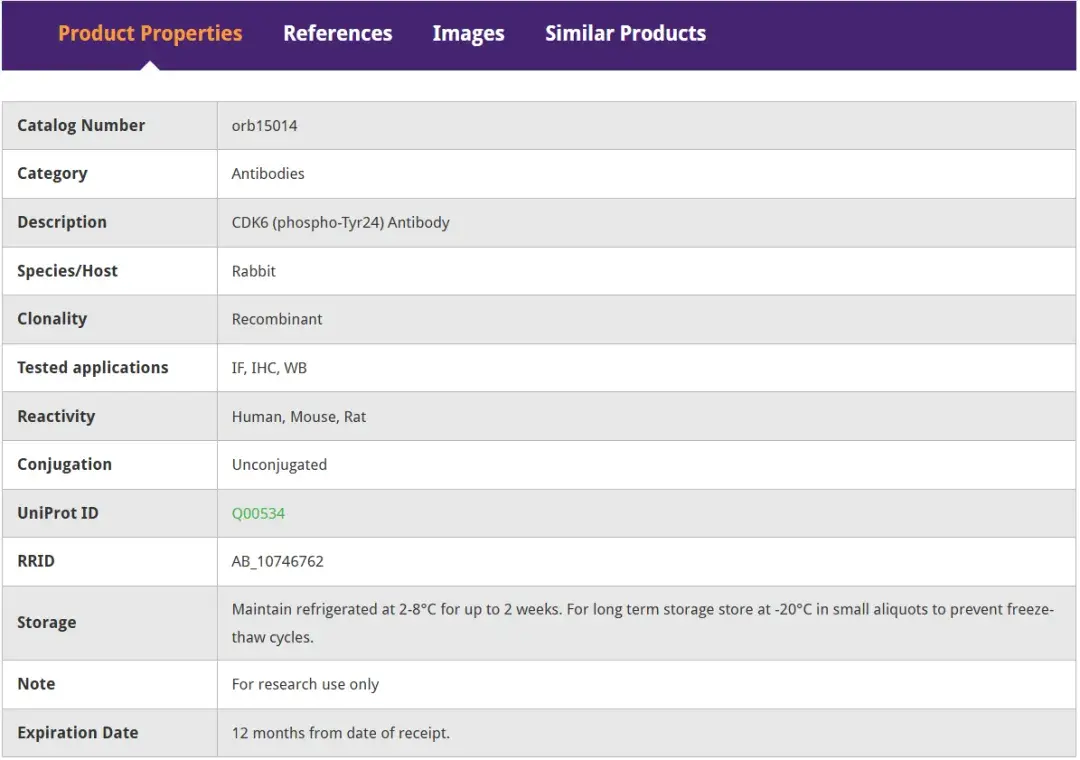Switch to the References tab

pos(337,34)
